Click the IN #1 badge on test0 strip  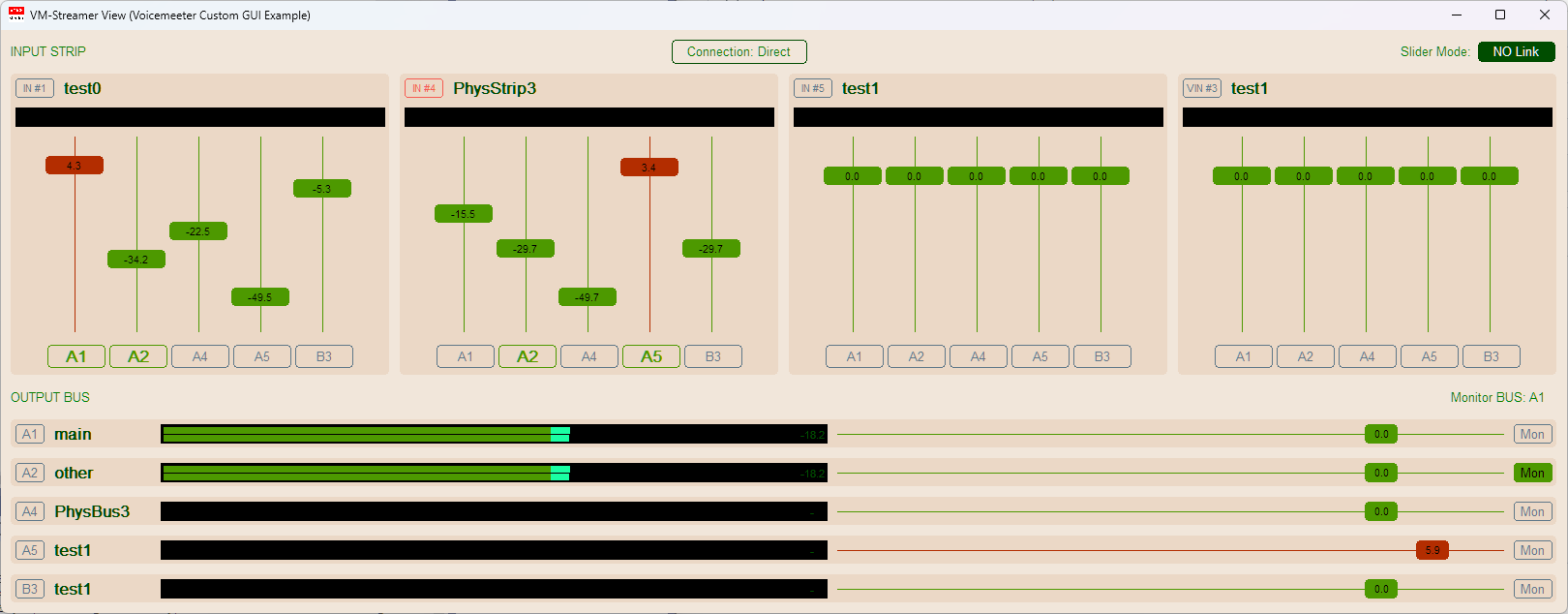tap(35, 88)
